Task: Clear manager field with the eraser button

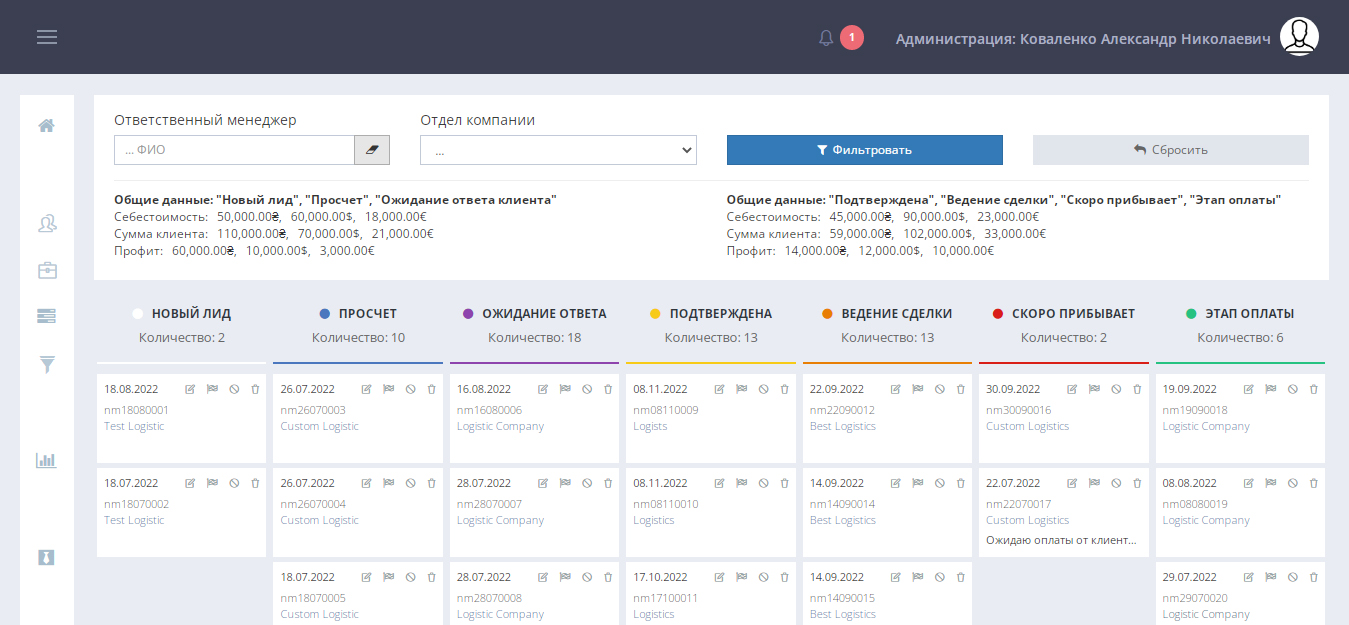Action: 372,150
